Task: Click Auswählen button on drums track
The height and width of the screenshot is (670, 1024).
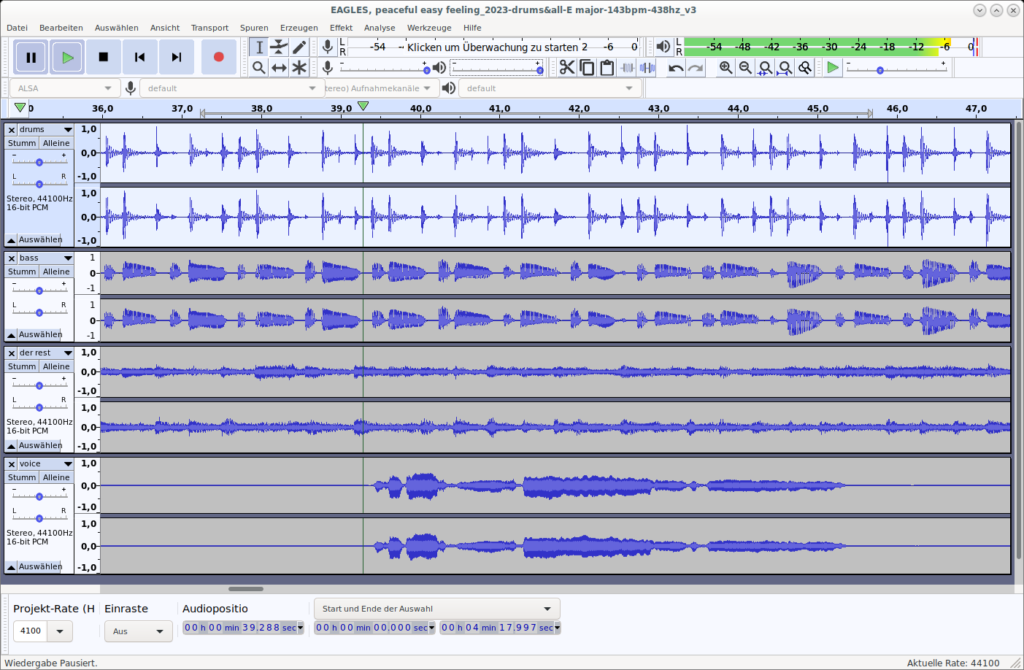Action: pyautogui.click(x=40, y=240)
